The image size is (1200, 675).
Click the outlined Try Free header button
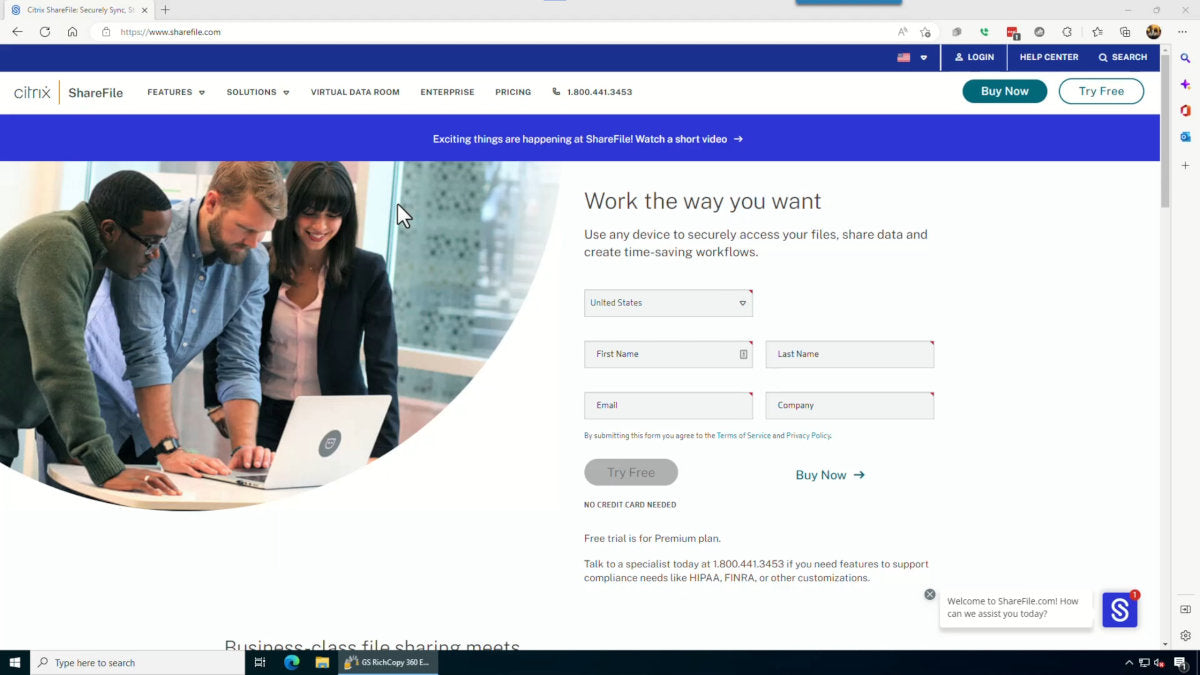[1101, 91]
